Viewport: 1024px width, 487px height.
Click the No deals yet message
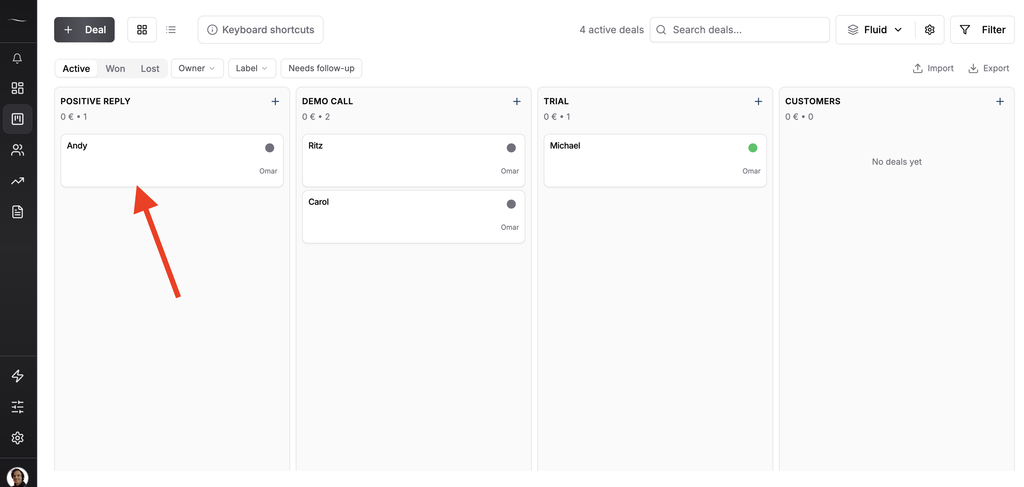[897, 161]
